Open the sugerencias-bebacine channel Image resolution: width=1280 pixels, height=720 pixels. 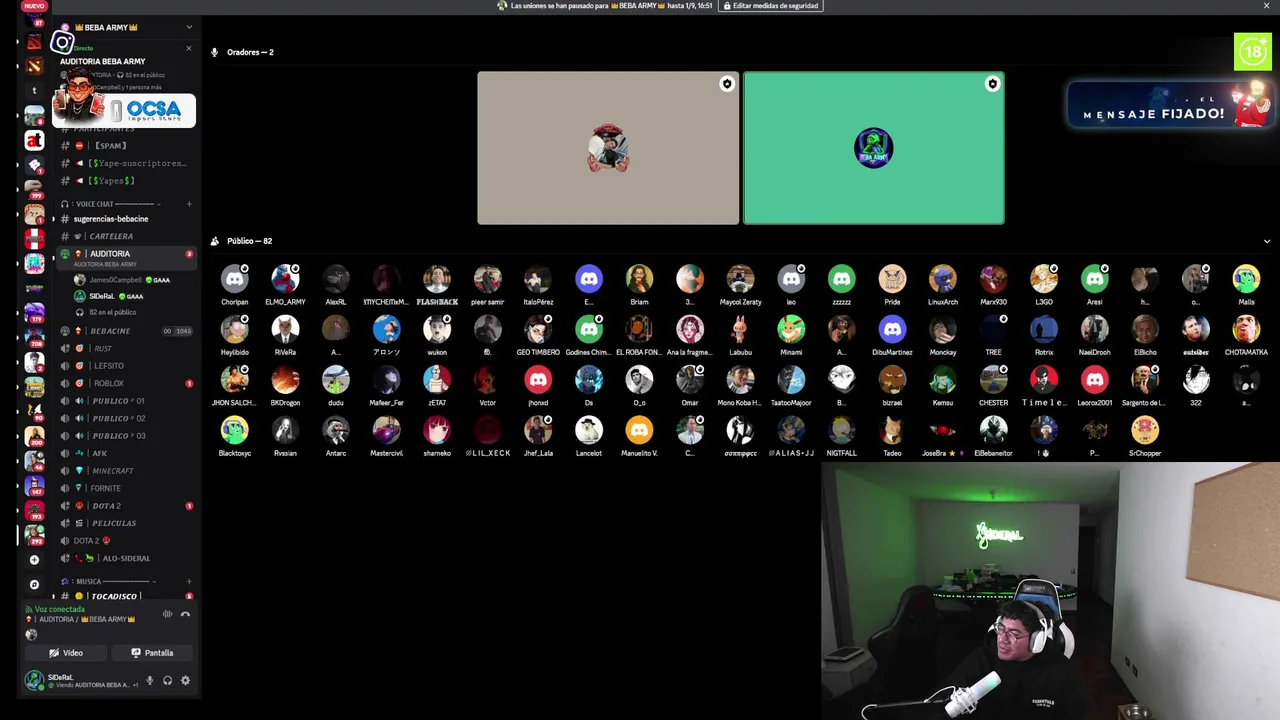tap(124, 219)
